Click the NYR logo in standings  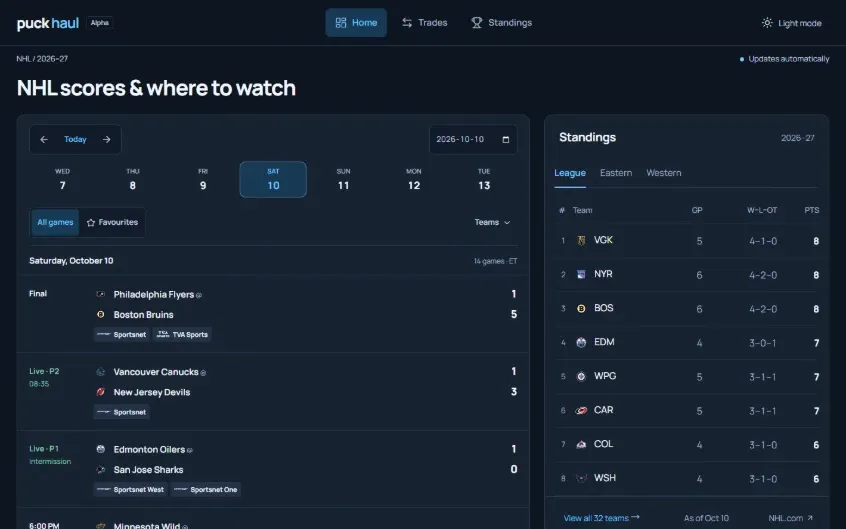(581, 275)
